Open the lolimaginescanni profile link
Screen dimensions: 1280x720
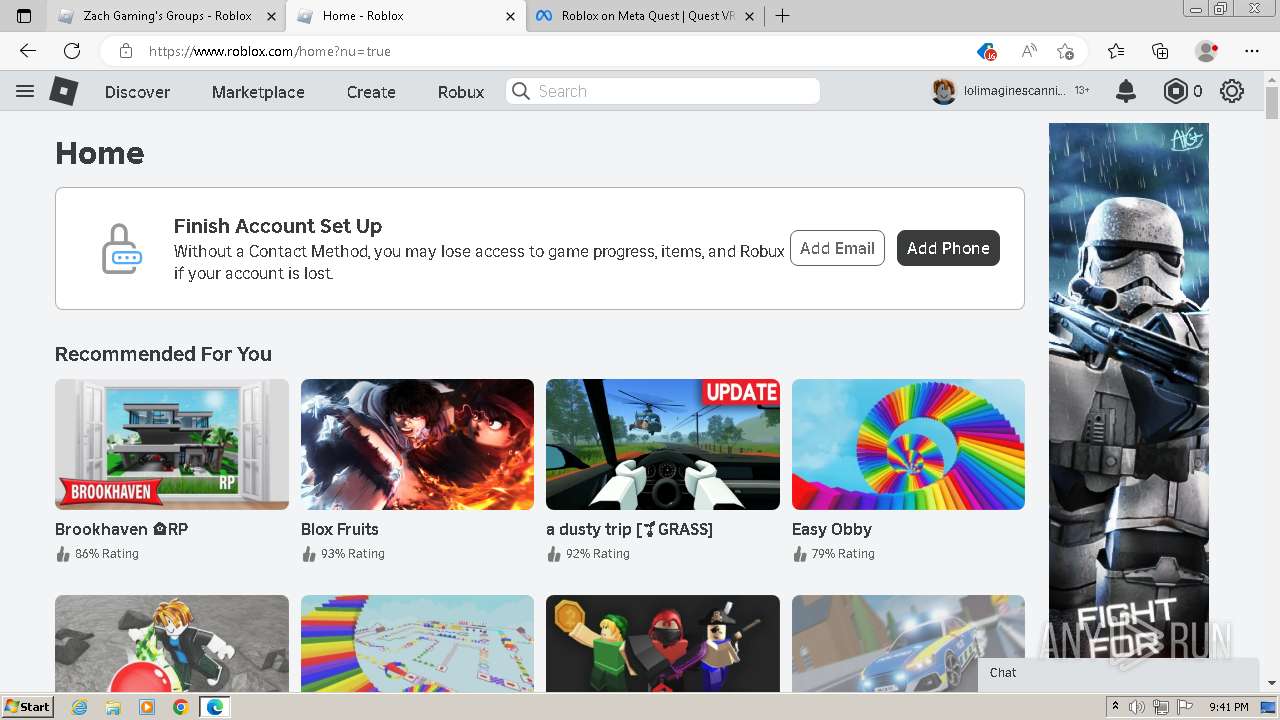(x=1014, y=91)
